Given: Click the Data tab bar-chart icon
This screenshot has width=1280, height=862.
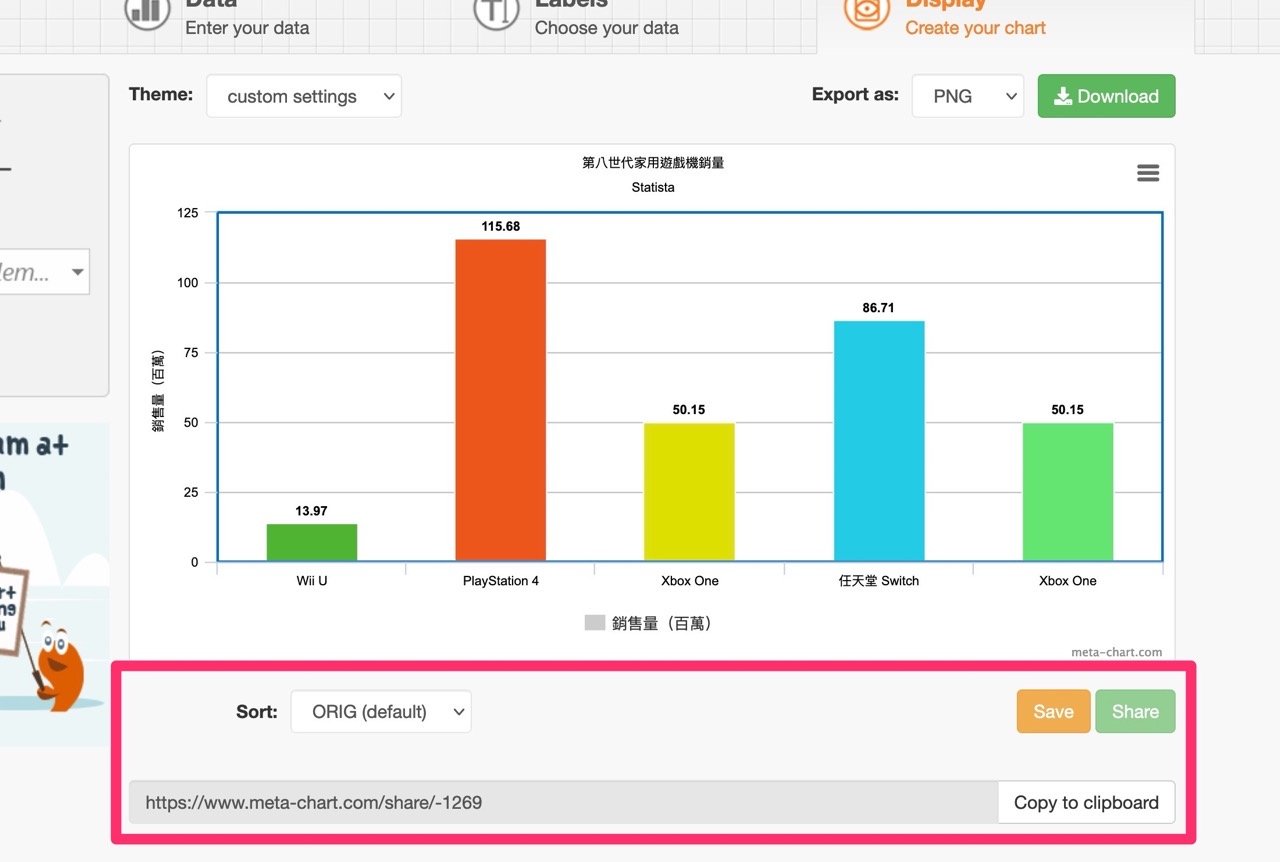Looking at the screenshot, I should [x=147, y=10].
